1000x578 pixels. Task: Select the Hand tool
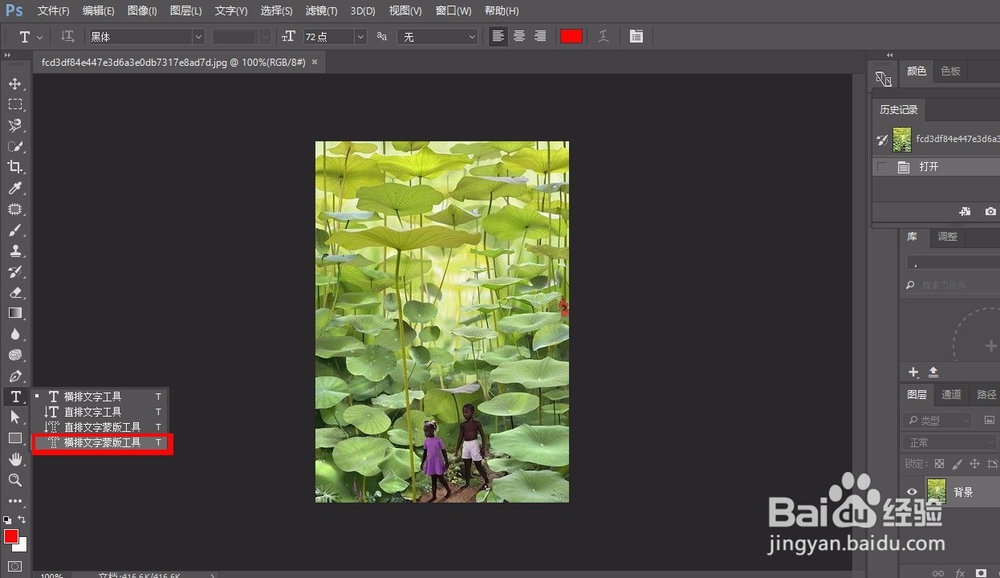click(x=15, y=459)
